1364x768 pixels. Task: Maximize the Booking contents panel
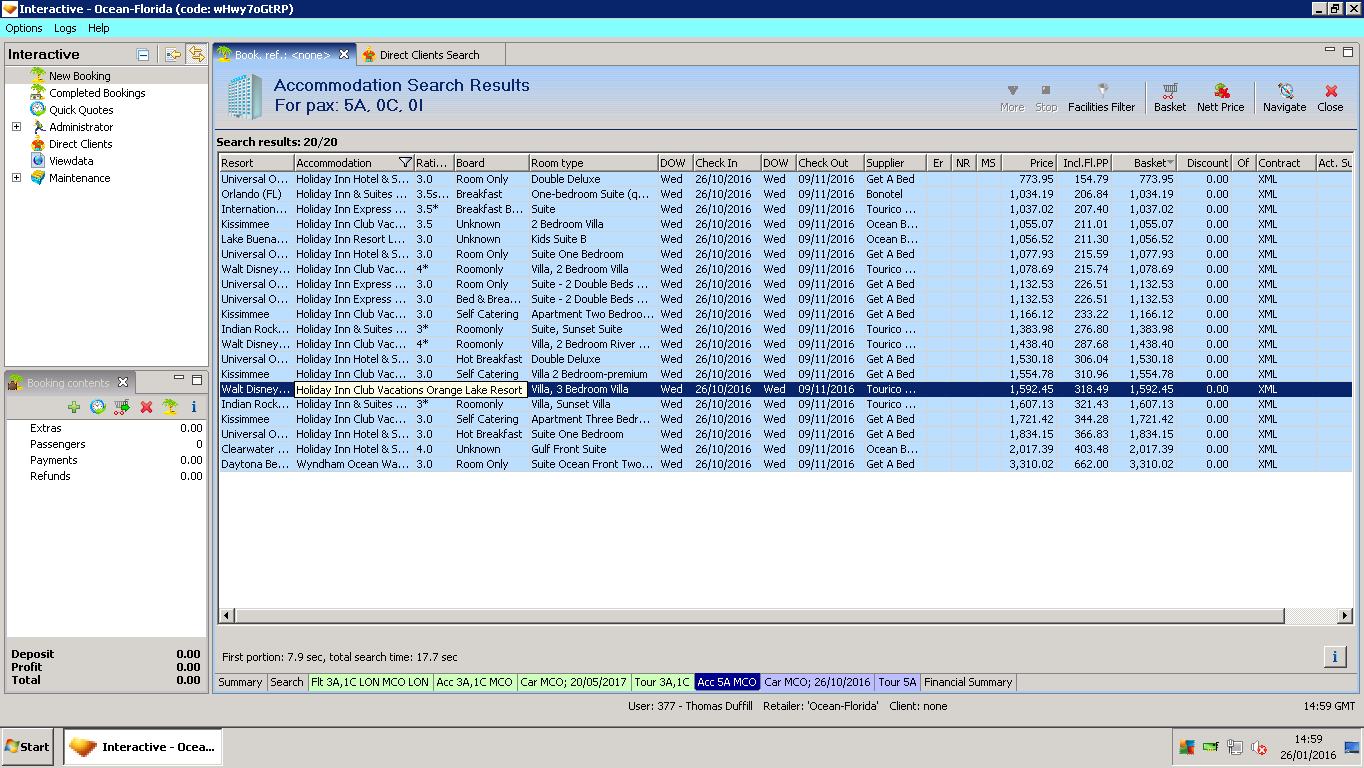click(x=196, y=379)
